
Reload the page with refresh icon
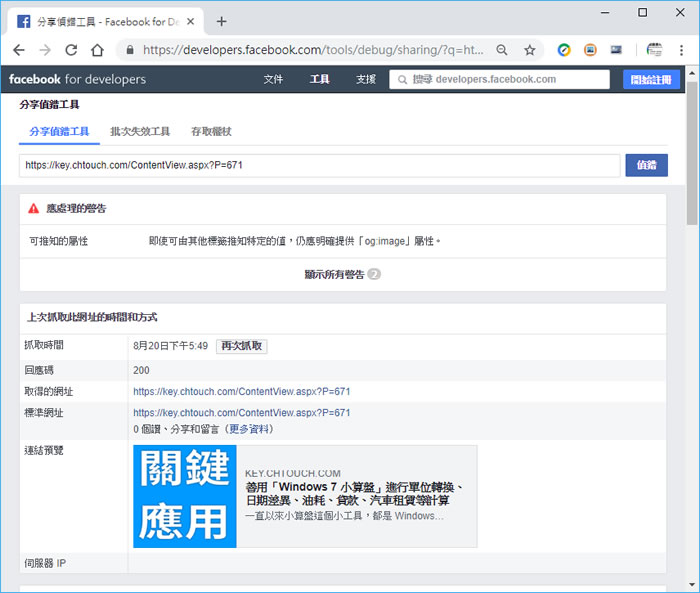pos(71,50)
